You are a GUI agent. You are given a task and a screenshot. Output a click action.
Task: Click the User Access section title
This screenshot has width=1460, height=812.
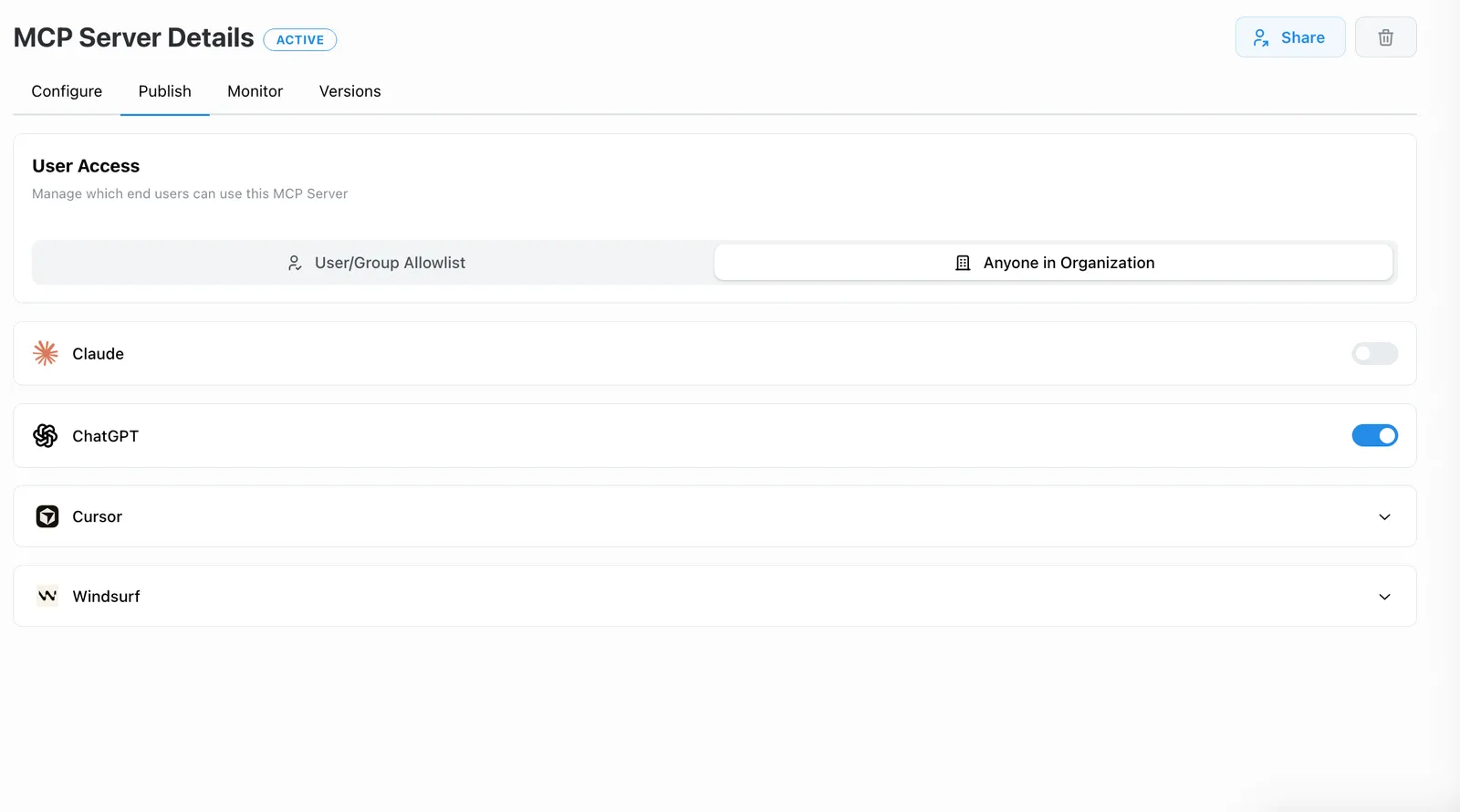pyautogui.click(x=86, y=166)
